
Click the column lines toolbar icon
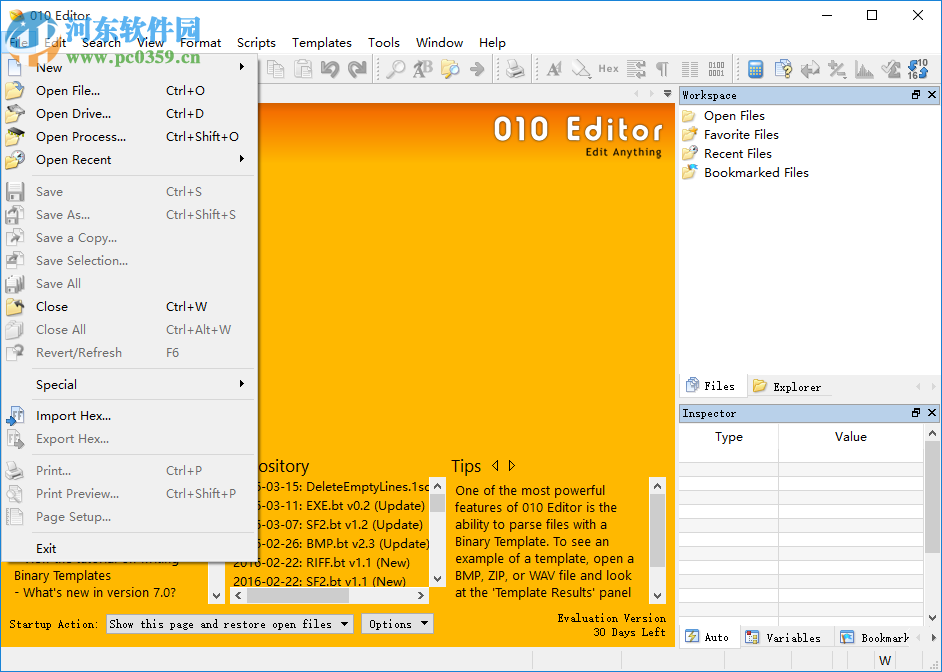[x=690, y=69]
